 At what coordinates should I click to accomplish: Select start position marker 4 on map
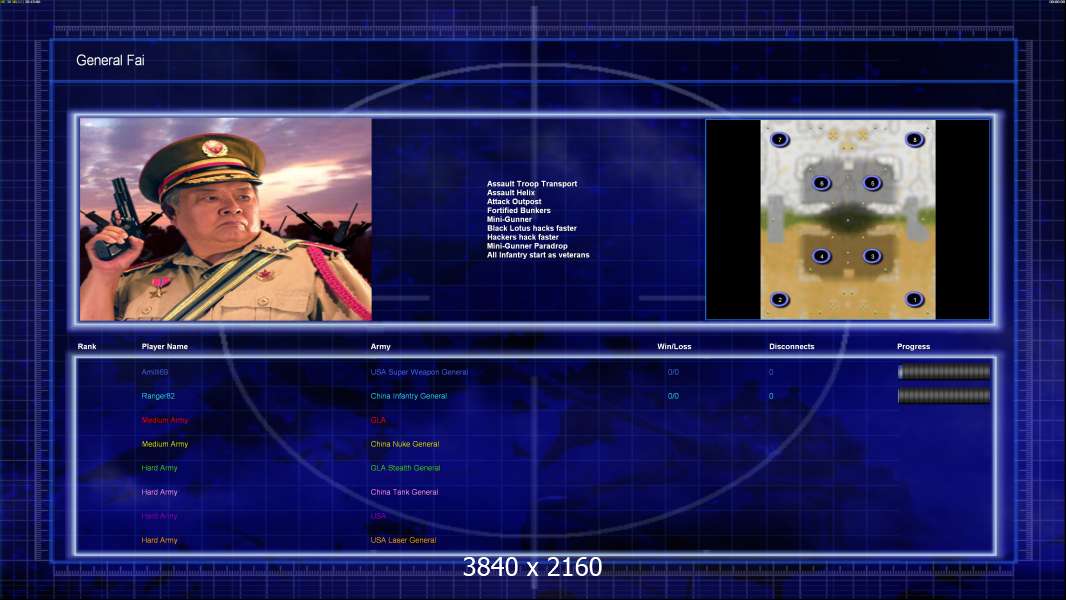coord(822,256)
